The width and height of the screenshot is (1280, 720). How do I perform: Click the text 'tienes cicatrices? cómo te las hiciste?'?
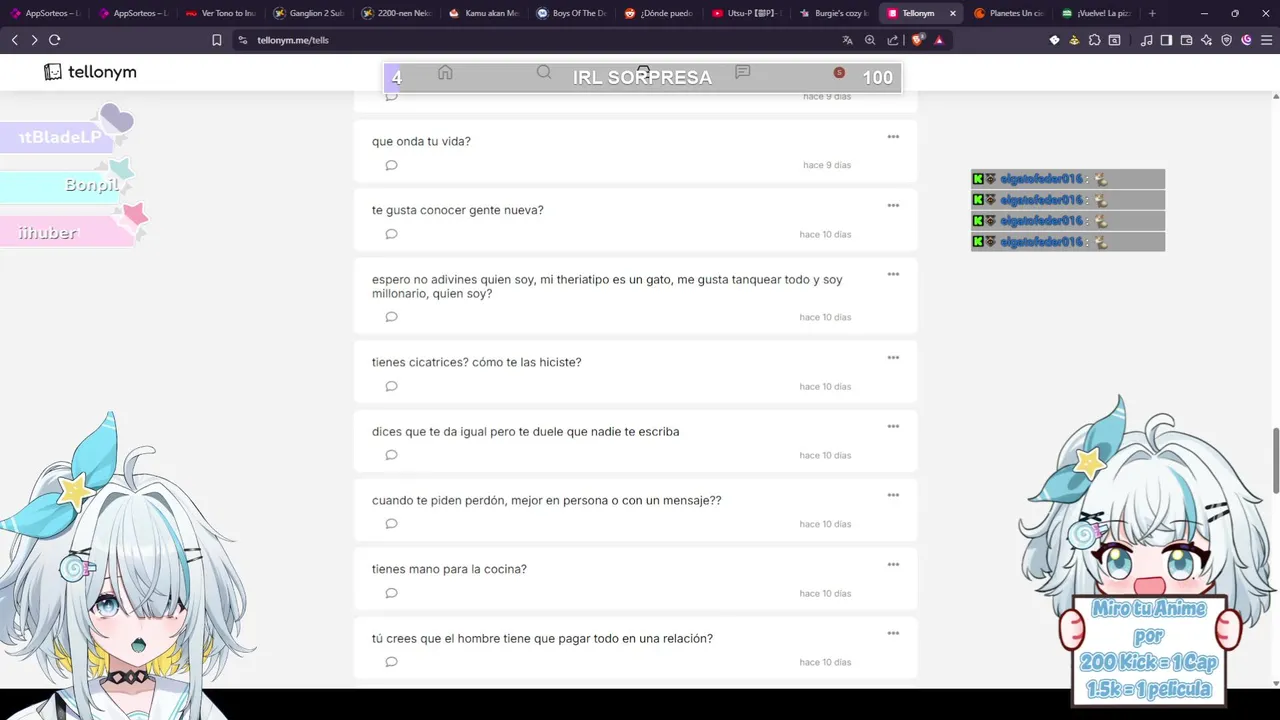click(476, 362)
